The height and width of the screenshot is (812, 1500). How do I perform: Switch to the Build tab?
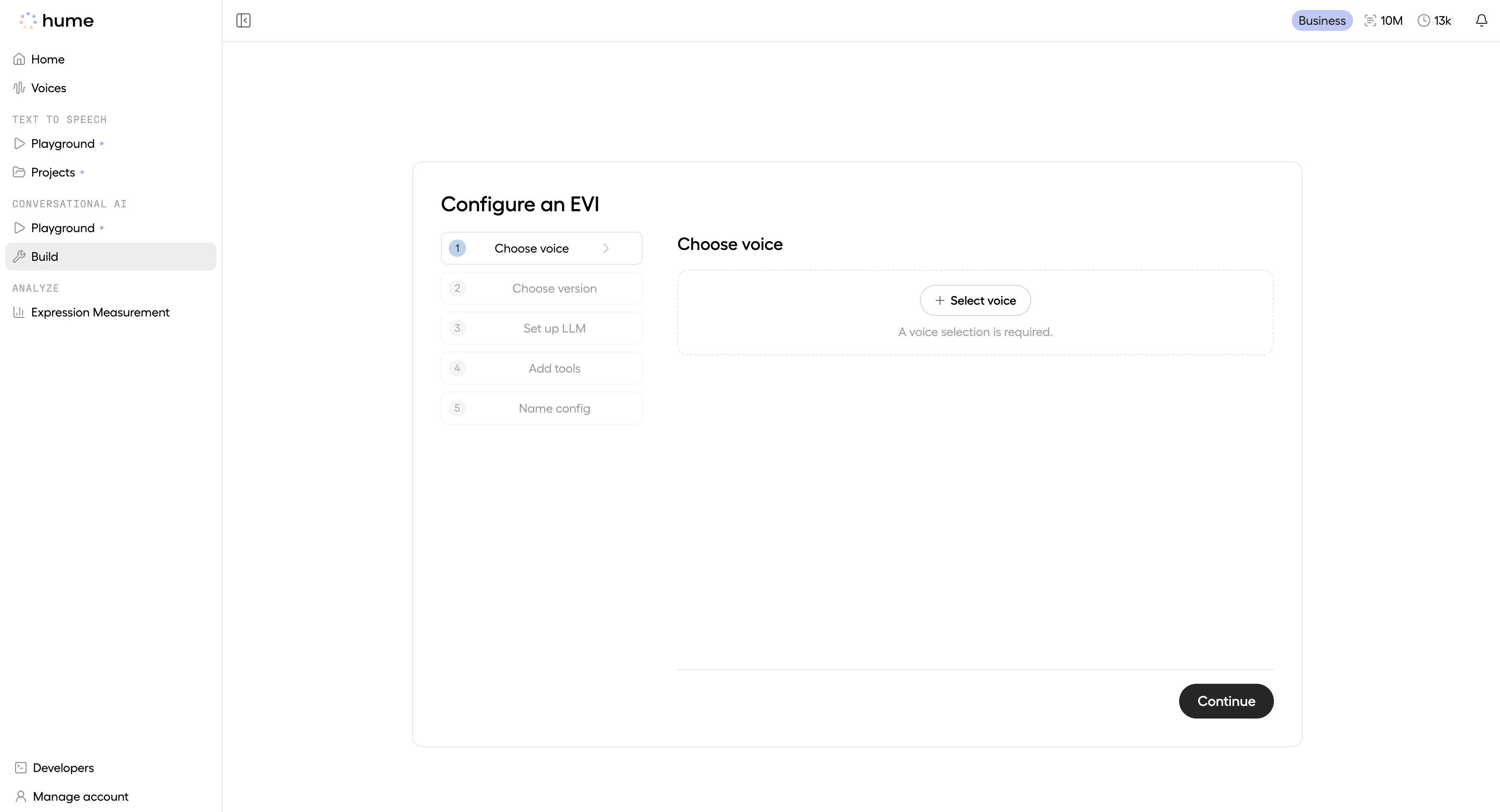[x=44, y=256]
